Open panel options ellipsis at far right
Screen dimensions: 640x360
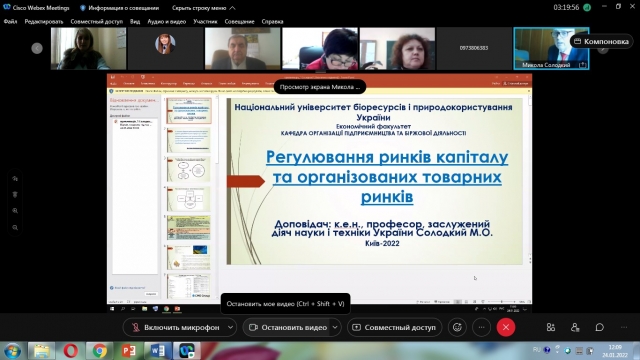coord(624,327)
